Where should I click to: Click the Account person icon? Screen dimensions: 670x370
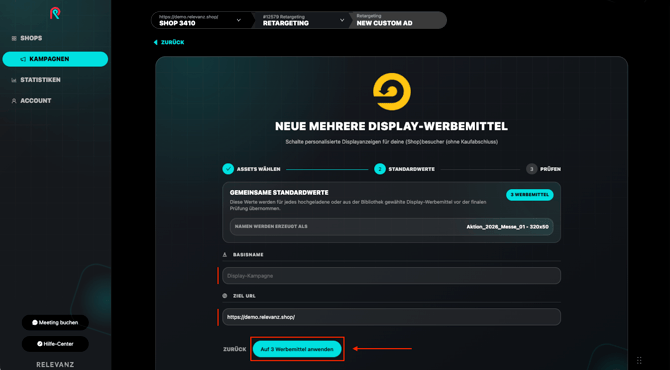(14, 101)
